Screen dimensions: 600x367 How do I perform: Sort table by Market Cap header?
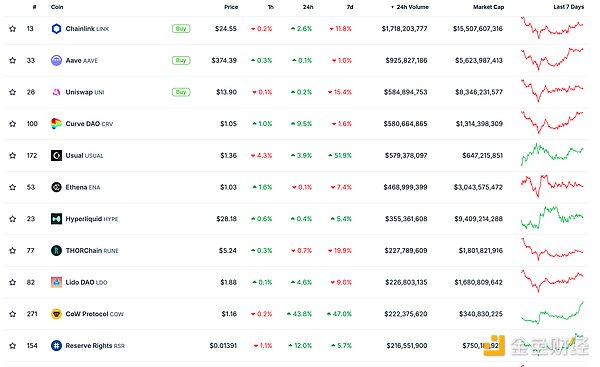point(488,7)
